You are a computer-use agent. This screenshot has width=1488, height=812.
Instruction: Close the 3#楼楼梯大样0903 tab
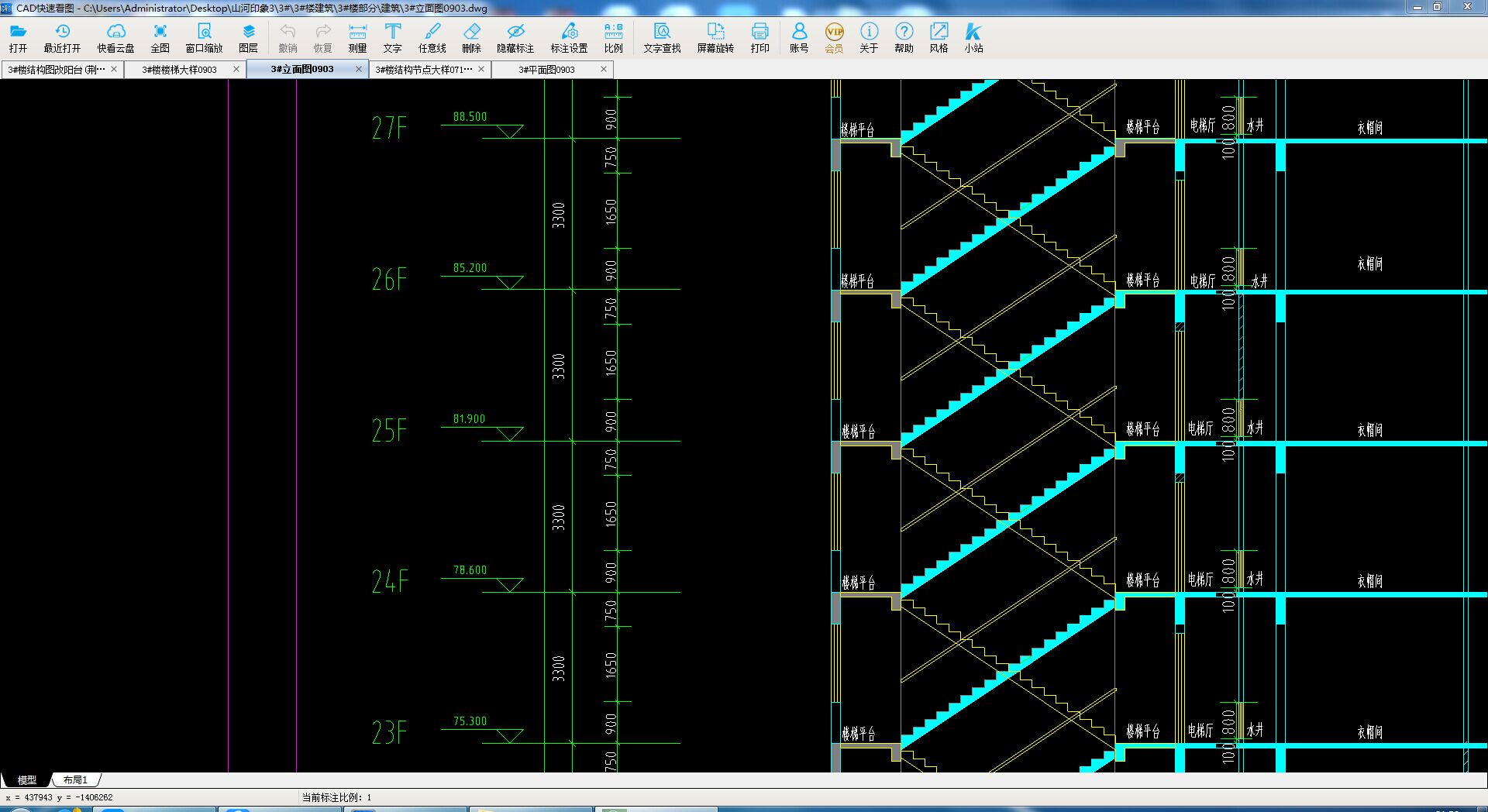coord(236,69)
